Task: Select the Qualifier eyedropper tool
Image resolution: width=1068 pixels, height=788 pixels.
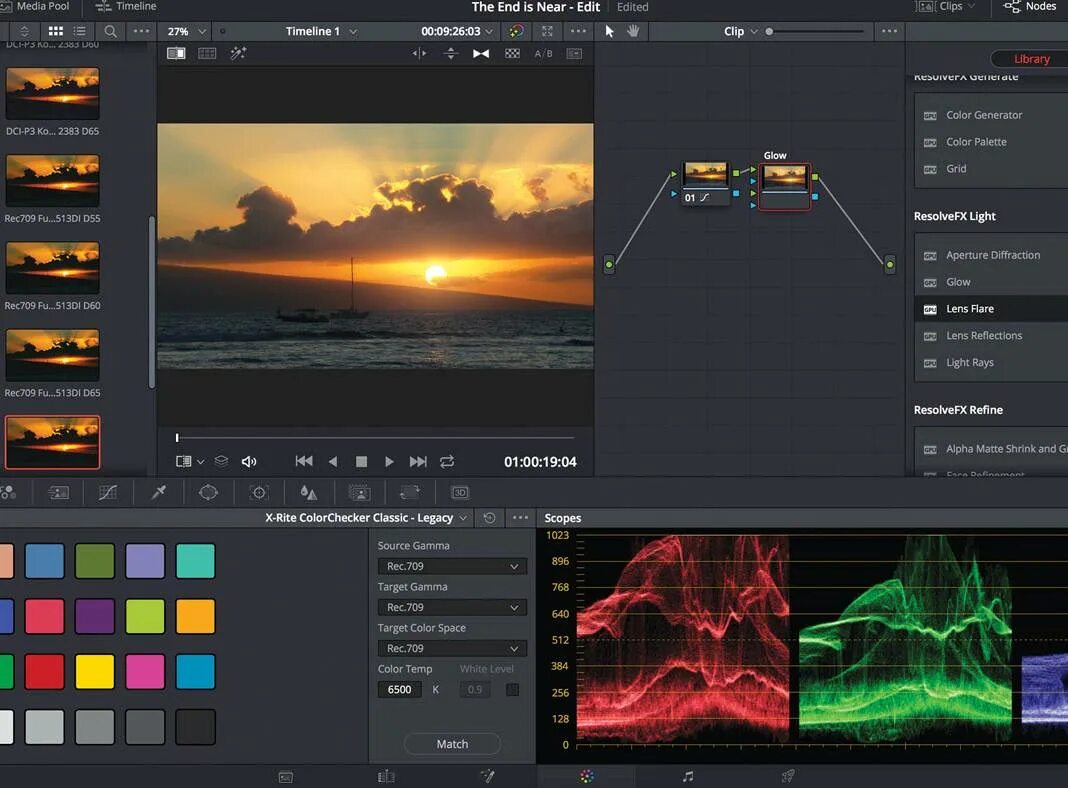Action: (x=158, y=492)
